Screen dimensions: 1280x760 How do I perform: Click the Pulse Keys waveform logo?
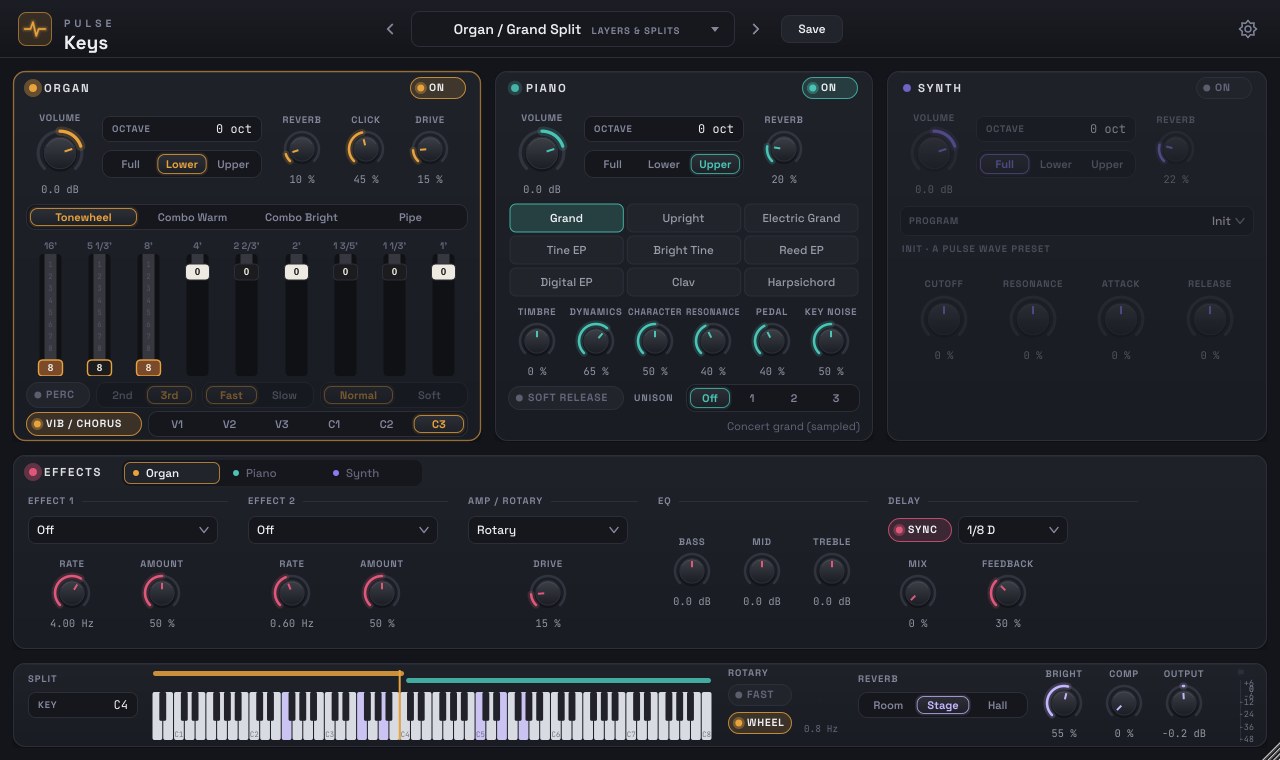coord(35,29)
